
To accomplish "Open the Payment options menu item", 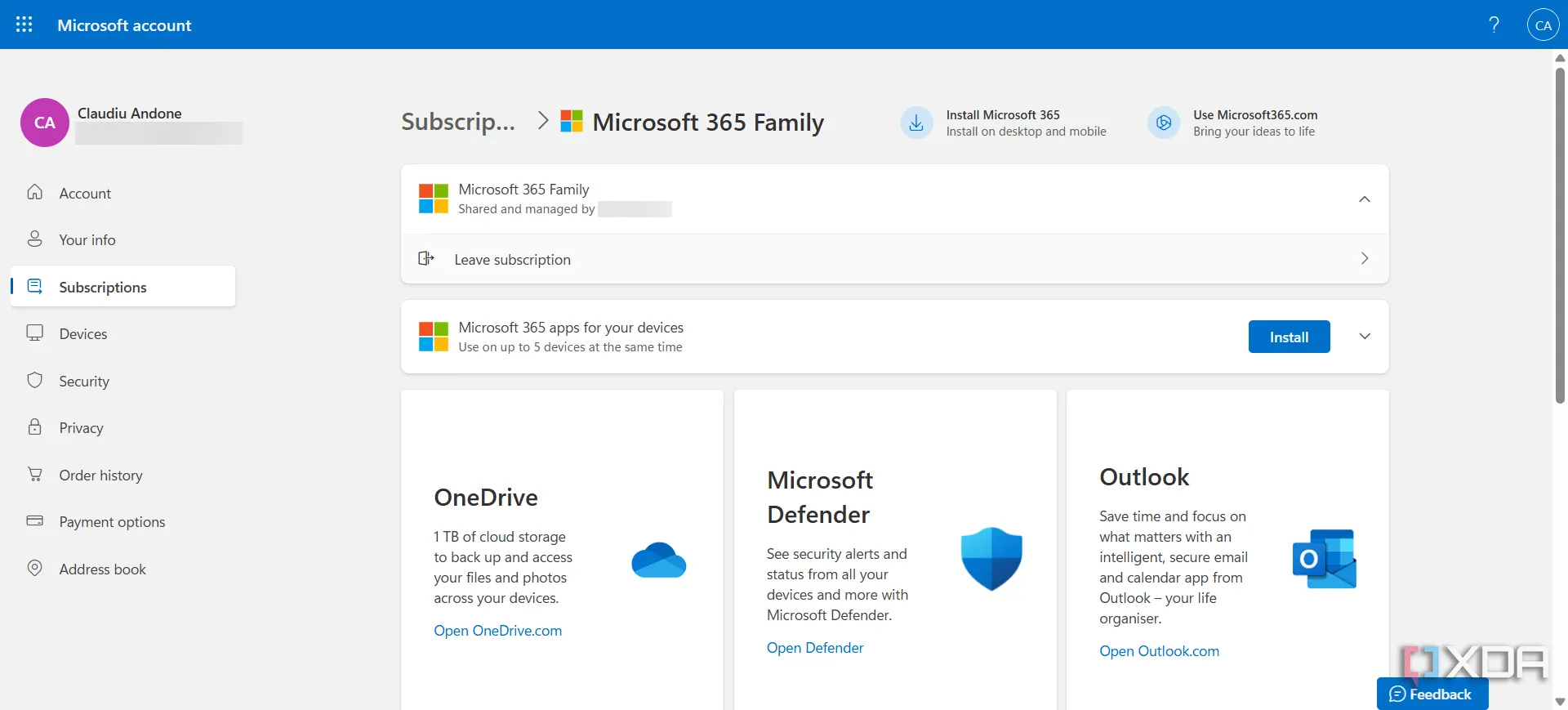I will pos(122,521).
